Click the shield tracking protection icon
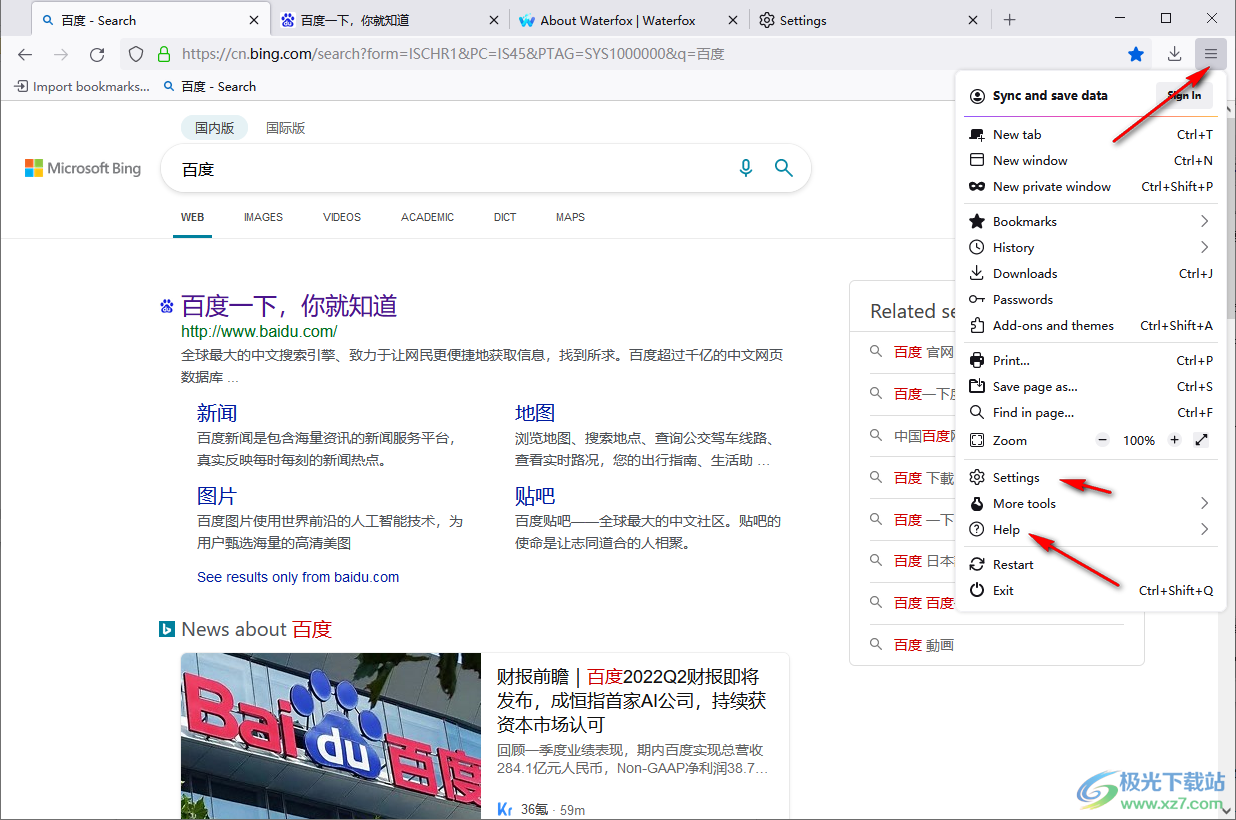The image size is (1236, 820). click(137, 54)
